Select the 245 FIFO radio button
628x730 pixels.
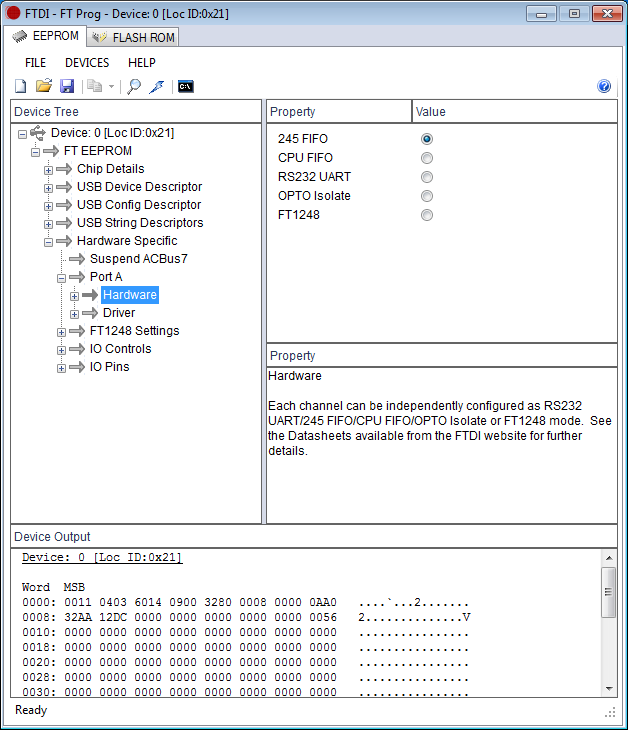(x=426, y=139)
